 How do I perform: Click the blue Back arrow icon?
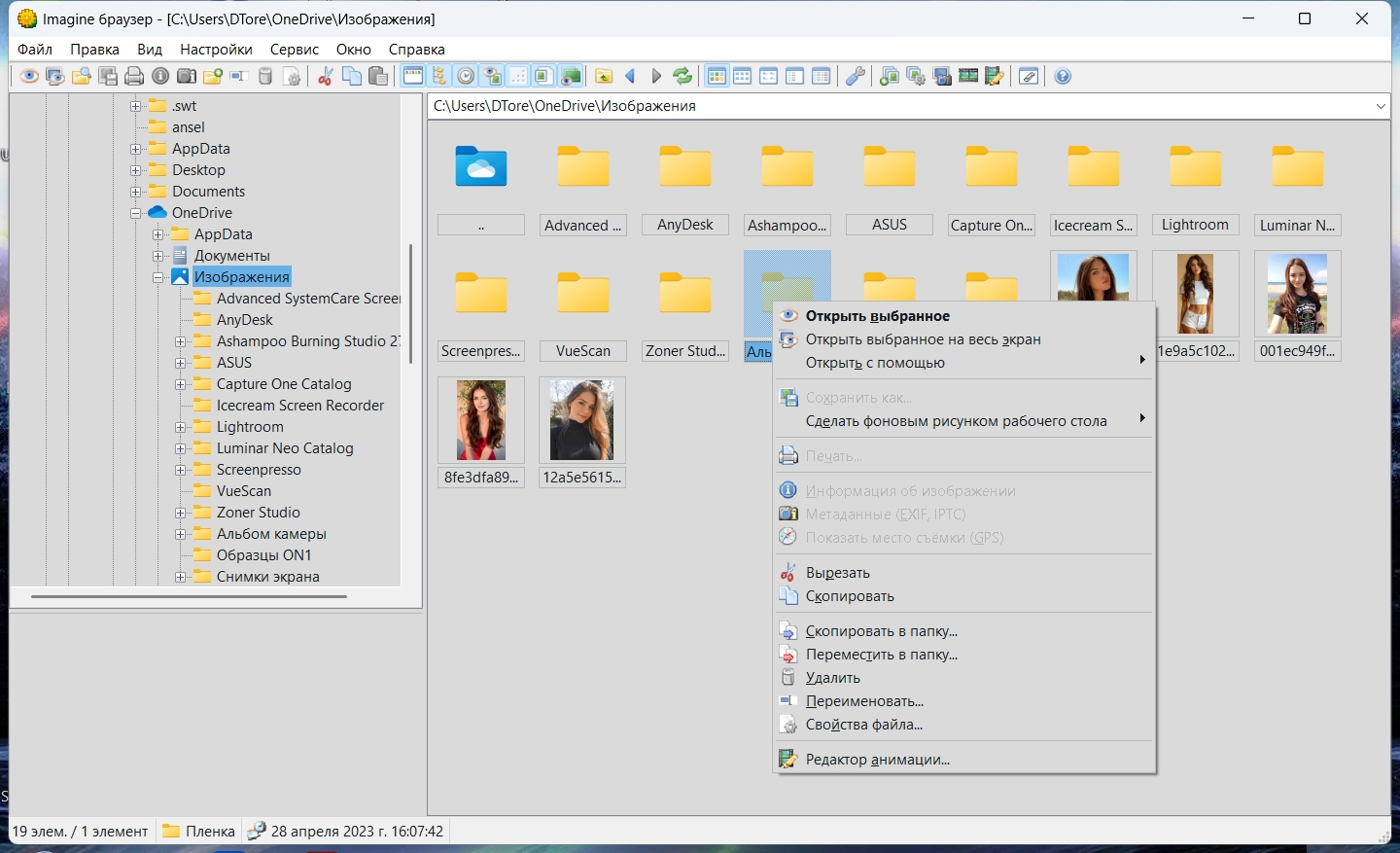[x=630, y=77]
